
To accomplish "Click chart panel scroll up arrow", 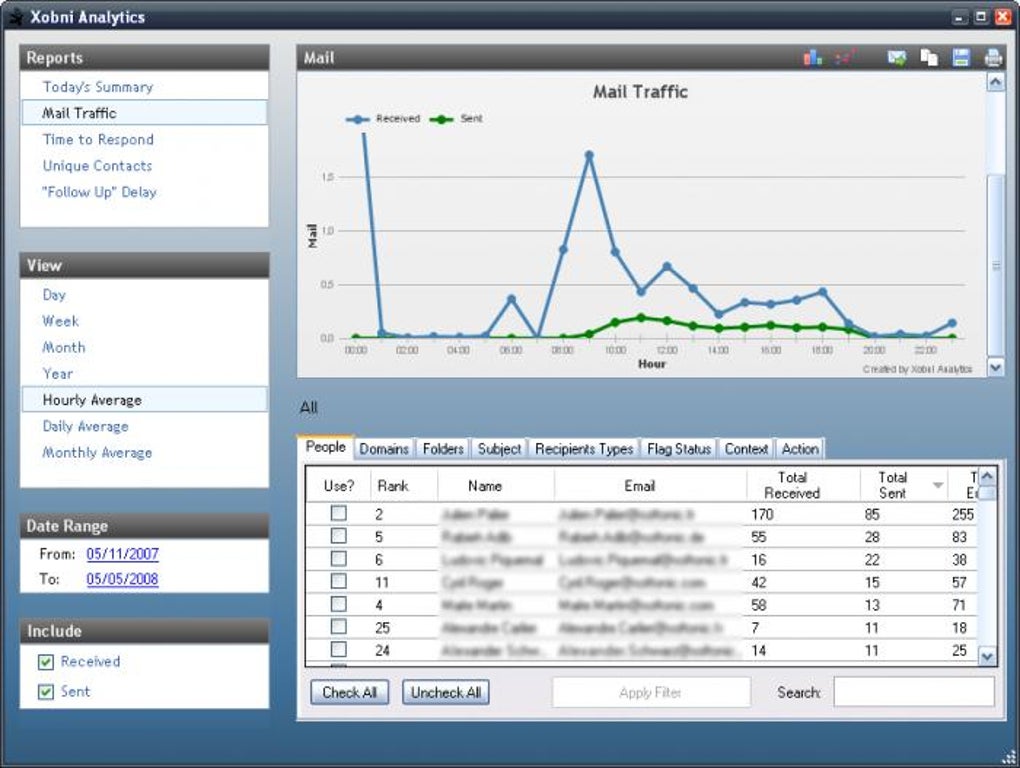I will [x=995, y=82].
